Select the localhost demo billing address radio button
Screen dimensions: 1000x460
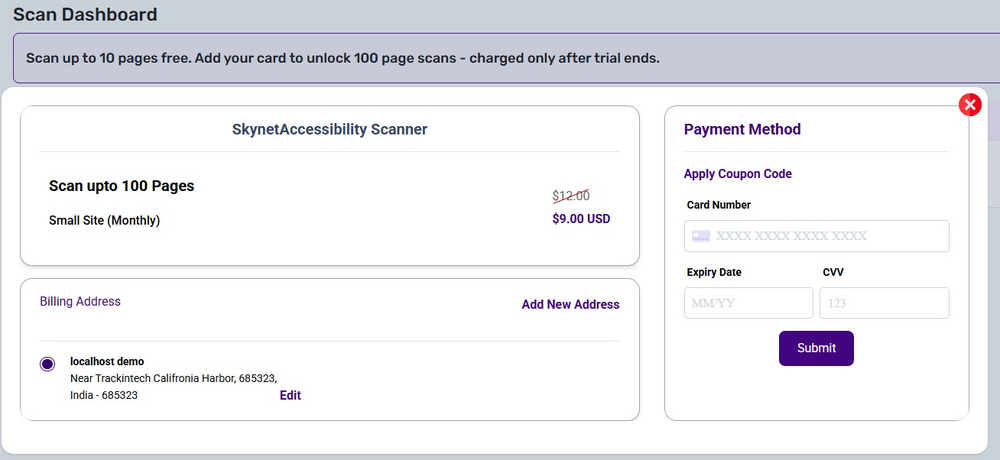(x=47, y=364)
